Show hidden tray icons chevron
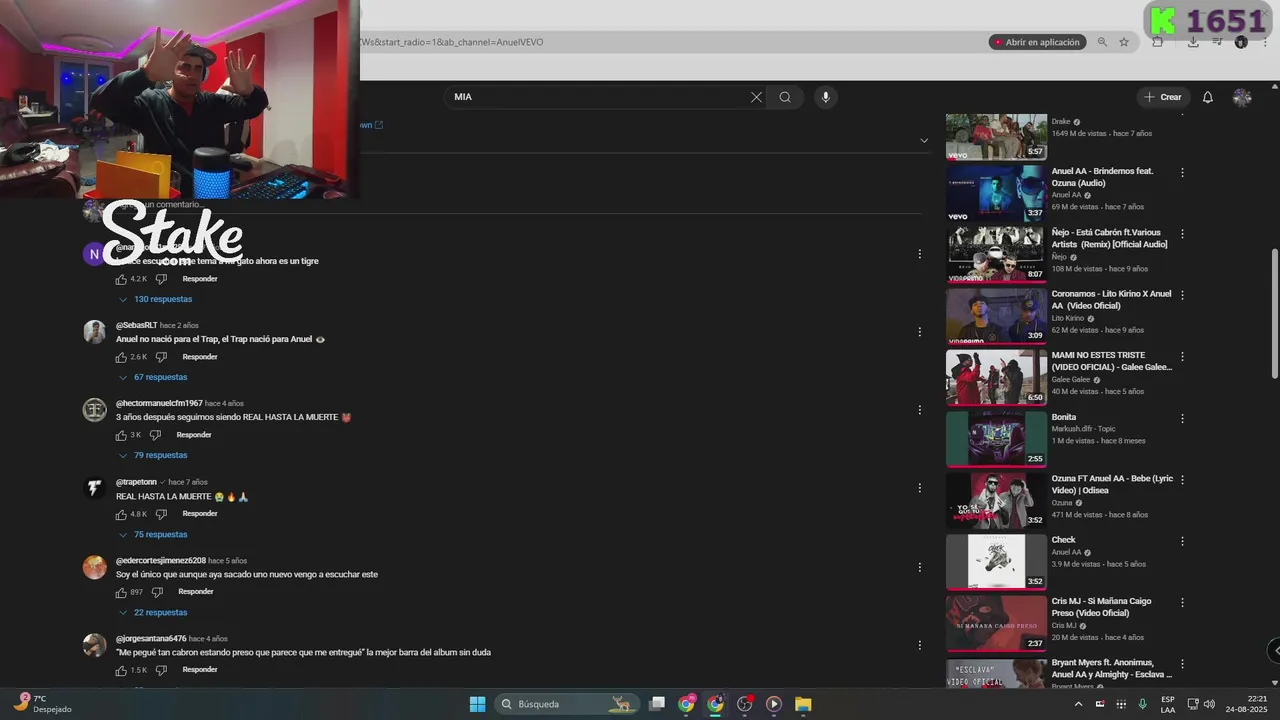The width and height of the screenshot is (1280, 720). 1078,704
